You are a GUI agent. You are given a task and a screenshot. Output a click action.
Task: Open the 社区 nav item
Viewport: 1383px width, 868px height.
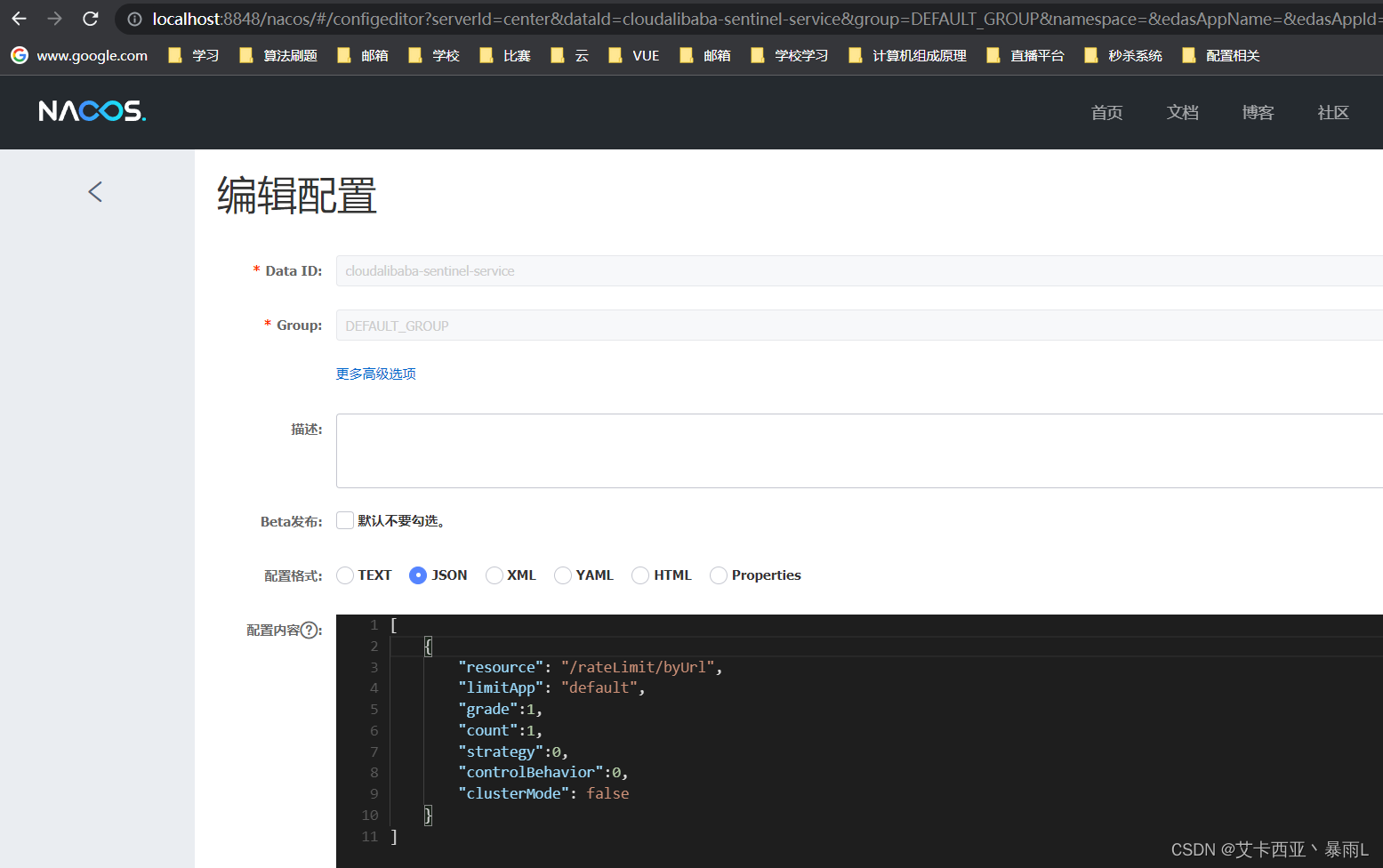click(x=1333, y=112)
